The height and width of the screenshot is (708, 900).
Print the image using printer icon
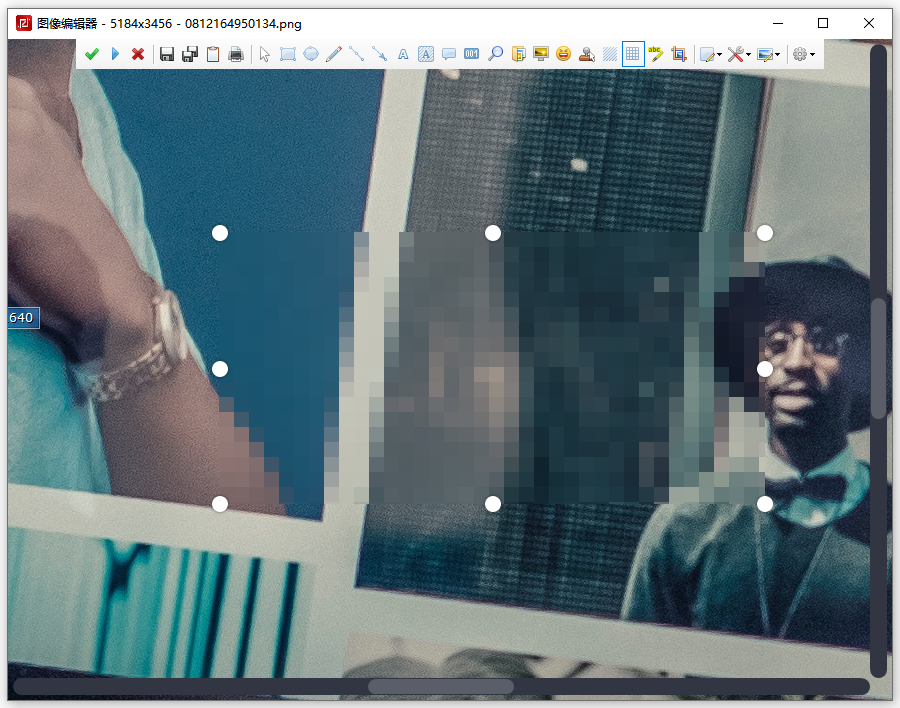[x=236, y=55]
